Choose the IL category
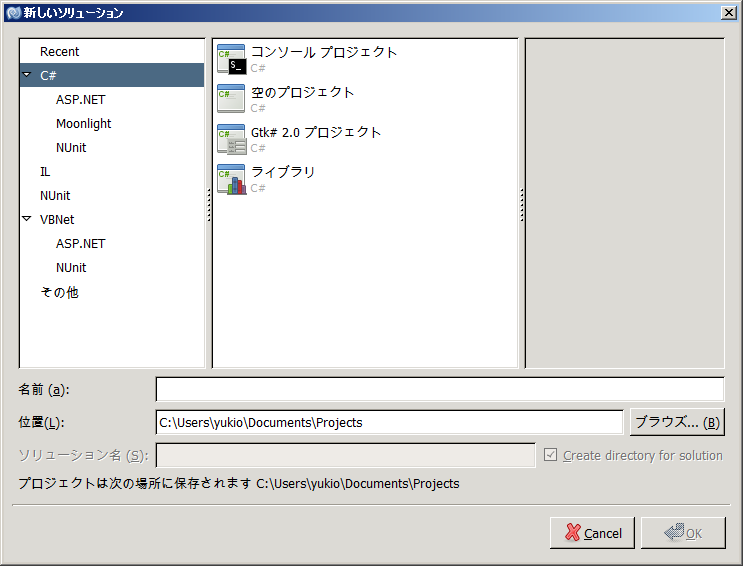The image size is (743, 566). [45, 171]
